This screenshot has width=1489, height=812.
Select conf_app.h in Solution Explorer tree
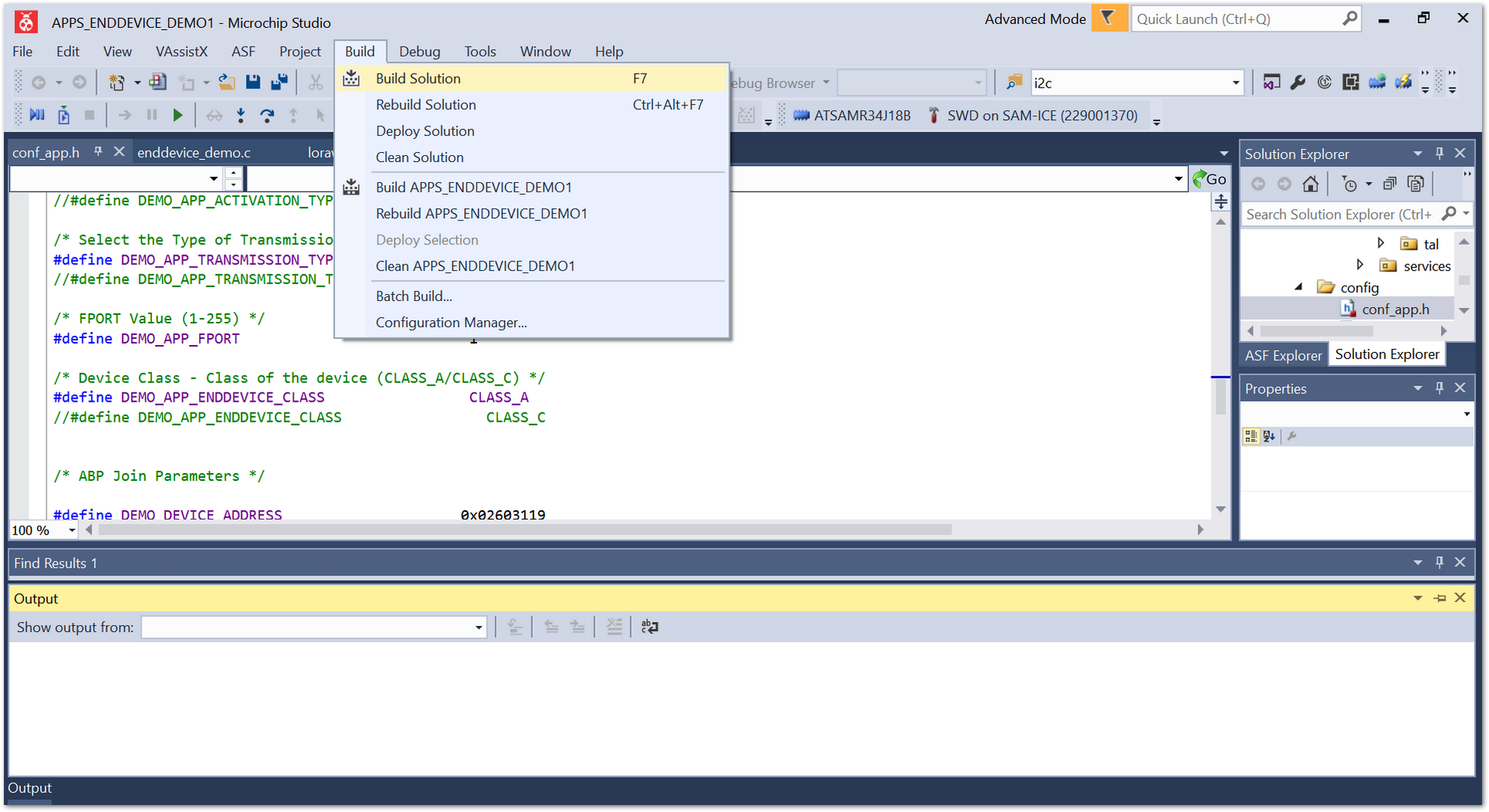(x=1395, y=309)
